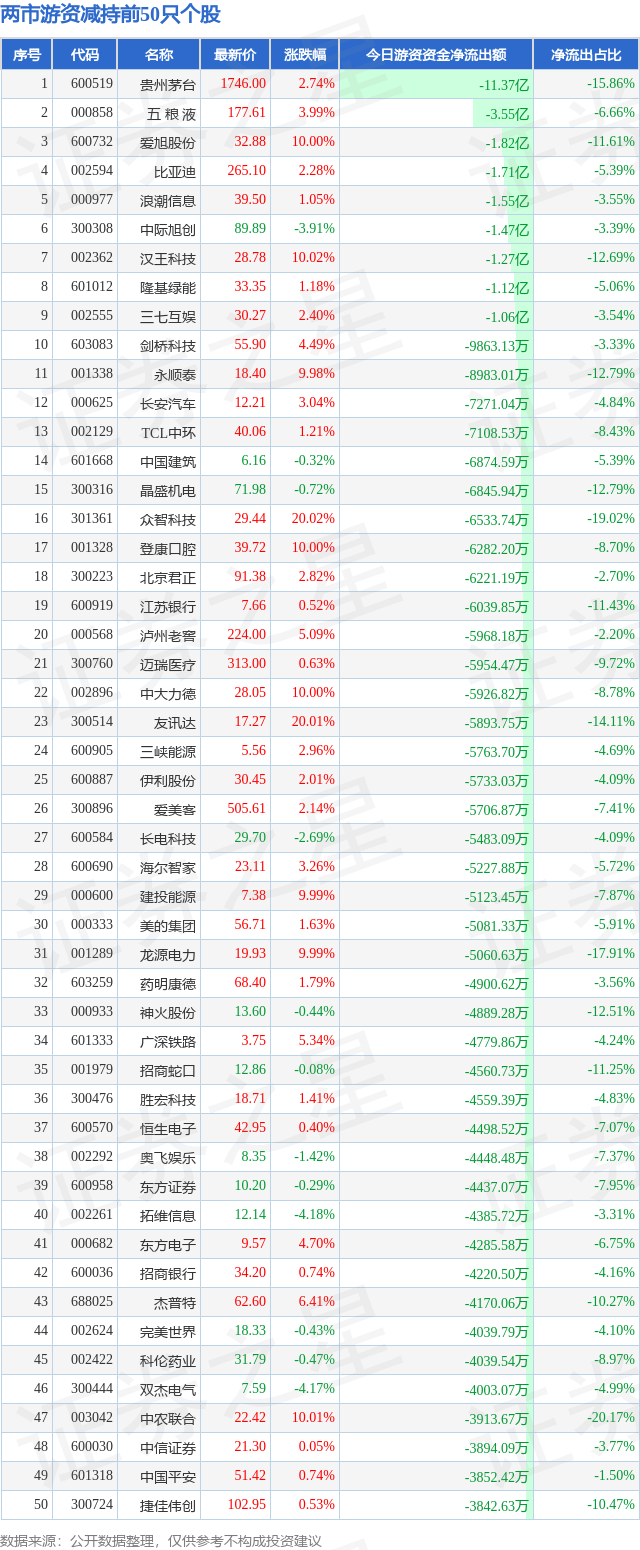Select stock code 000858
The image size is (640, 1550).
coord(92,114)
